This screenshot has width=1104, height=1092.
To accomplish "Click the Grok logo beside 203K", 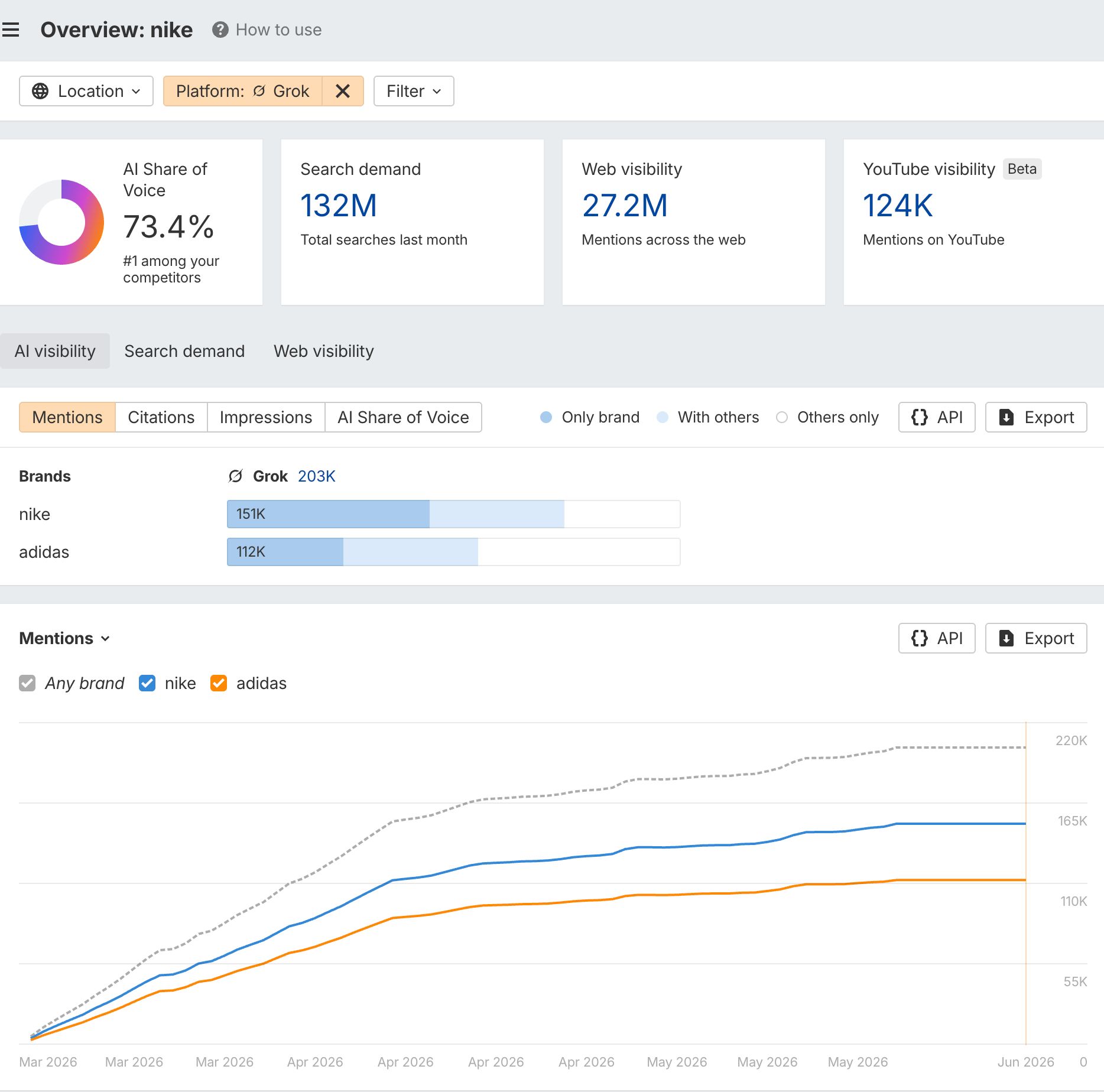I will tap(235, 476).
